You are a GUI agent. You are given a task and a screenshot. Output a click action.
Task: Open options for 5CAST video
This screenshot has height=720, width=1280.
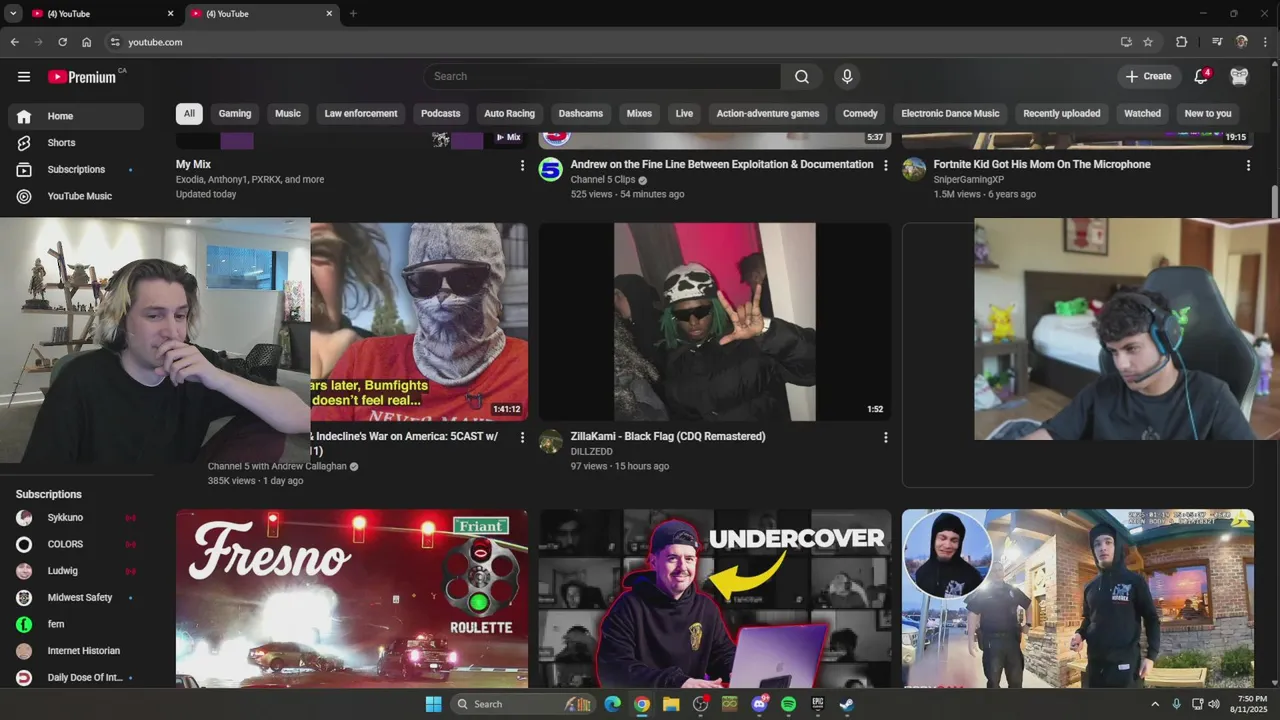click(522, 438)
